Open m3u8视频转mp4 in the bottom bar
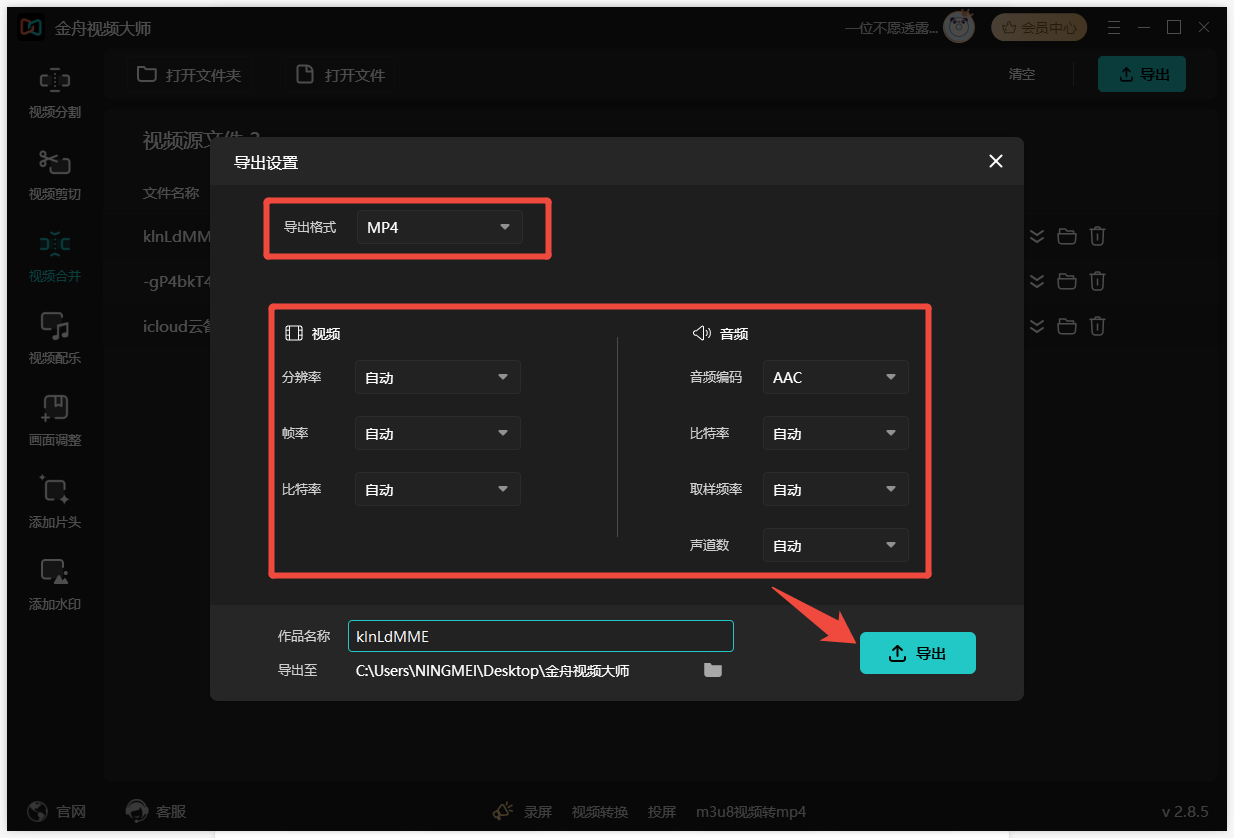1234x838 pixels. (x=751, y=812)
